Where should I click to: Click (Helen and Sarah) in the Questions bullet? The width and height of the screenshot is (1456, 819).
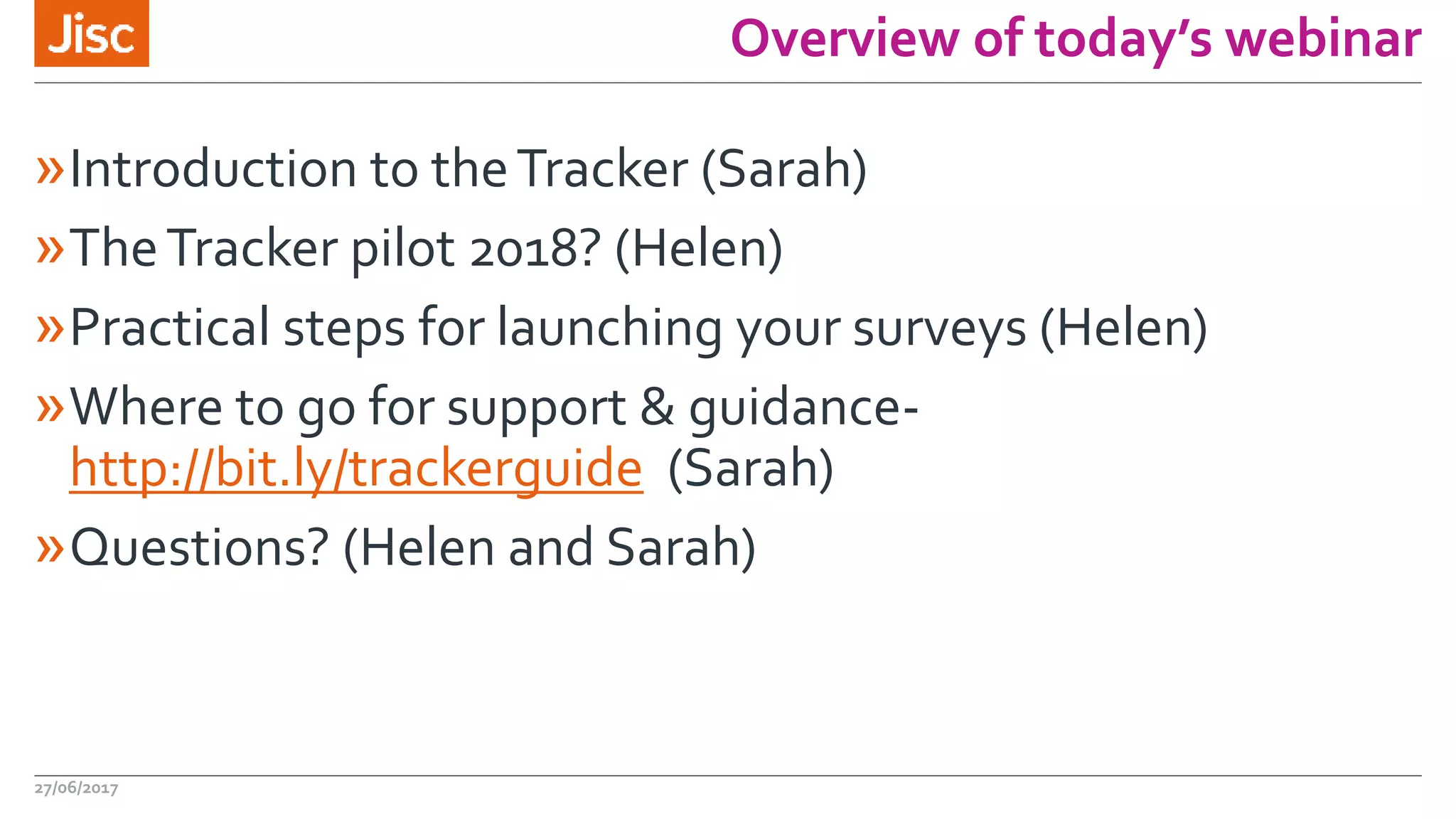coord(549,547)
